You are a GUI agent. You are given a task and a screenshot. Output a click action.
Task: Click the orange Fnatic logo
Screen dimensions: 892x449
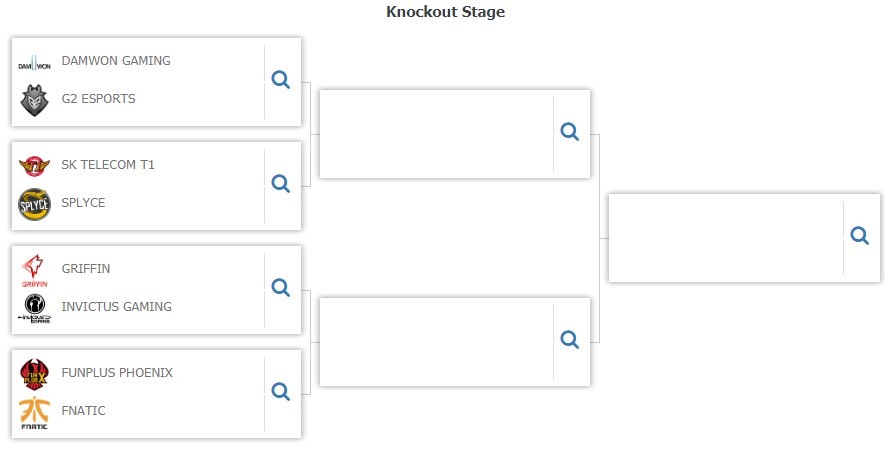(x=35, y=413)
